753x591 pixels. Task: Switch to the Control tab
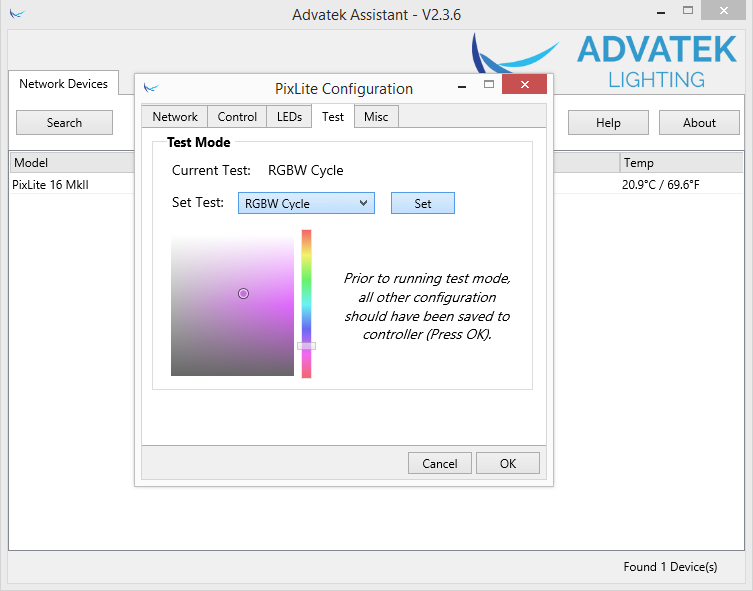pyautogui.click(x=237, y=117)
